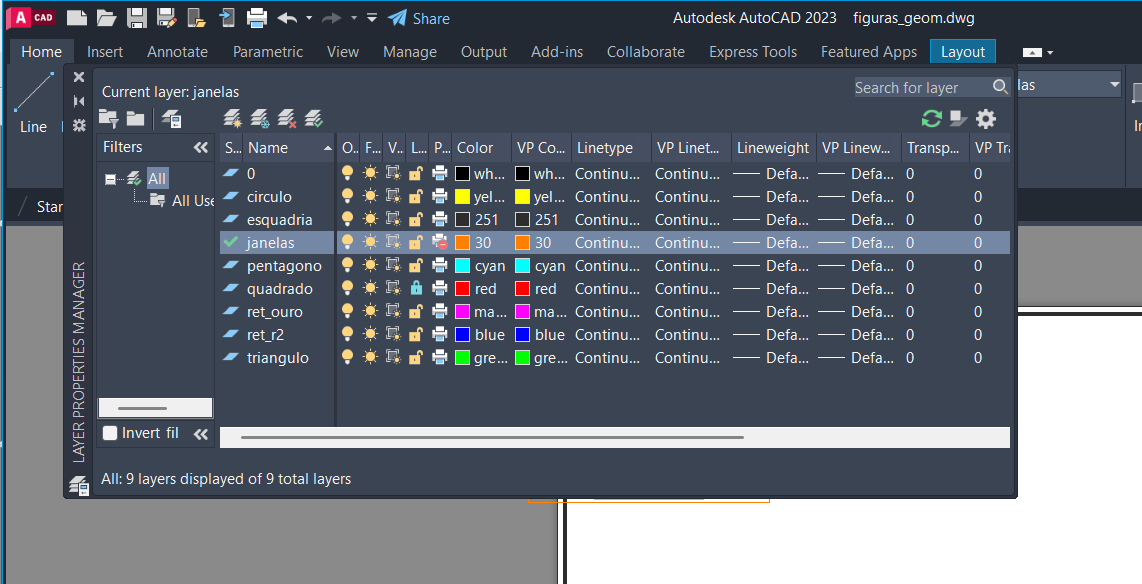Open the Express Tools ribbon tab
The image size is (1142, 584).
coord(753,52)
